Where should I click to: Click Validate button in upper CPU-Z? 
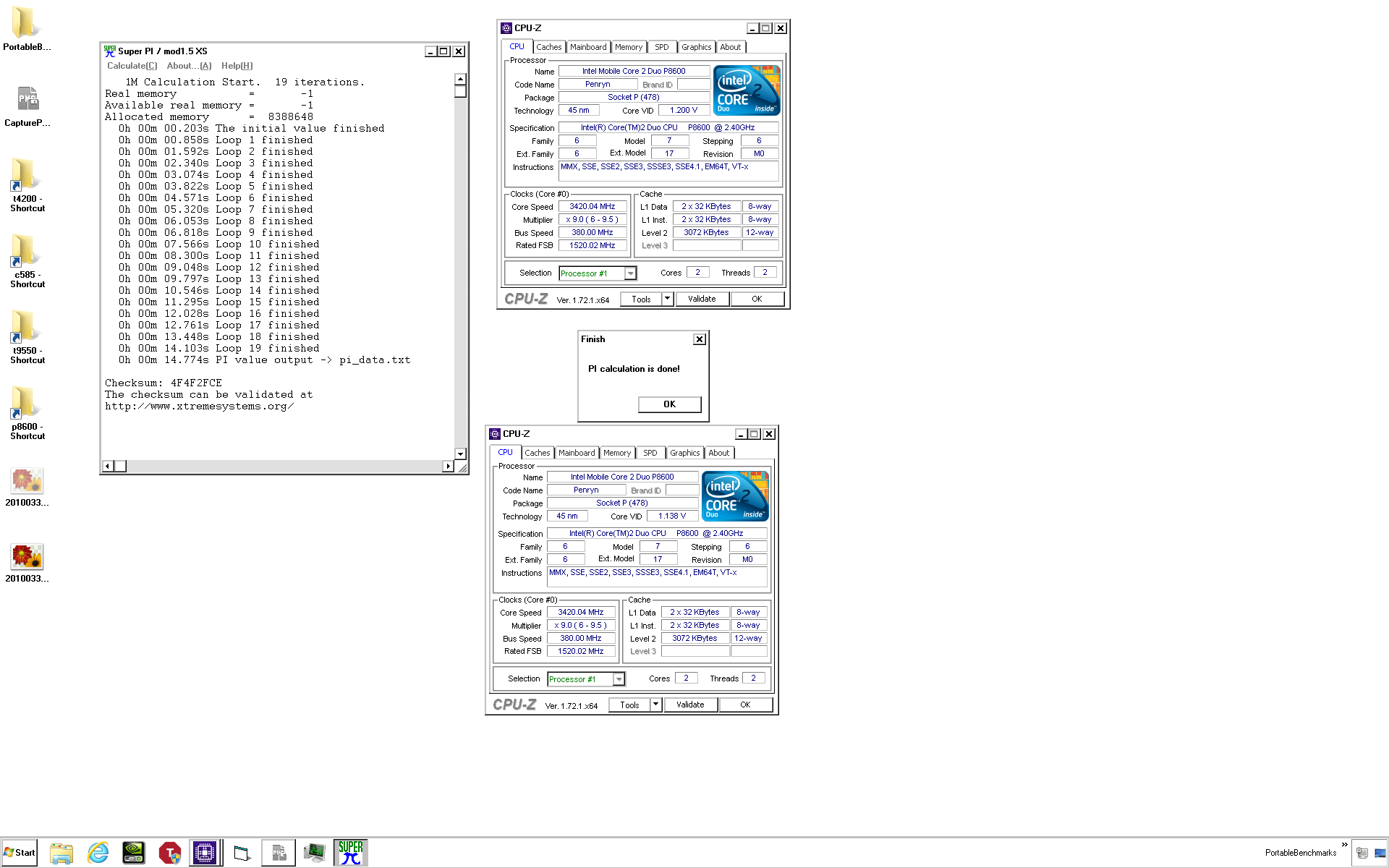[702, 299]
